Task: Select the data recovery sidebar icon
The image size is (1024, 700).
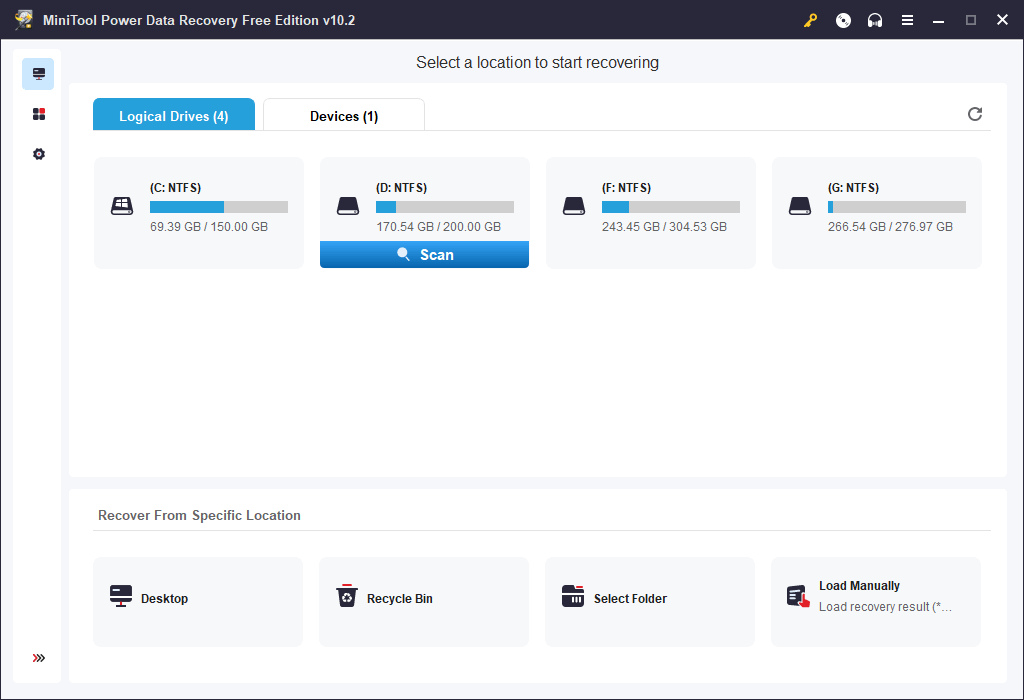Action: pyautogui.click(x=38, y=73)
